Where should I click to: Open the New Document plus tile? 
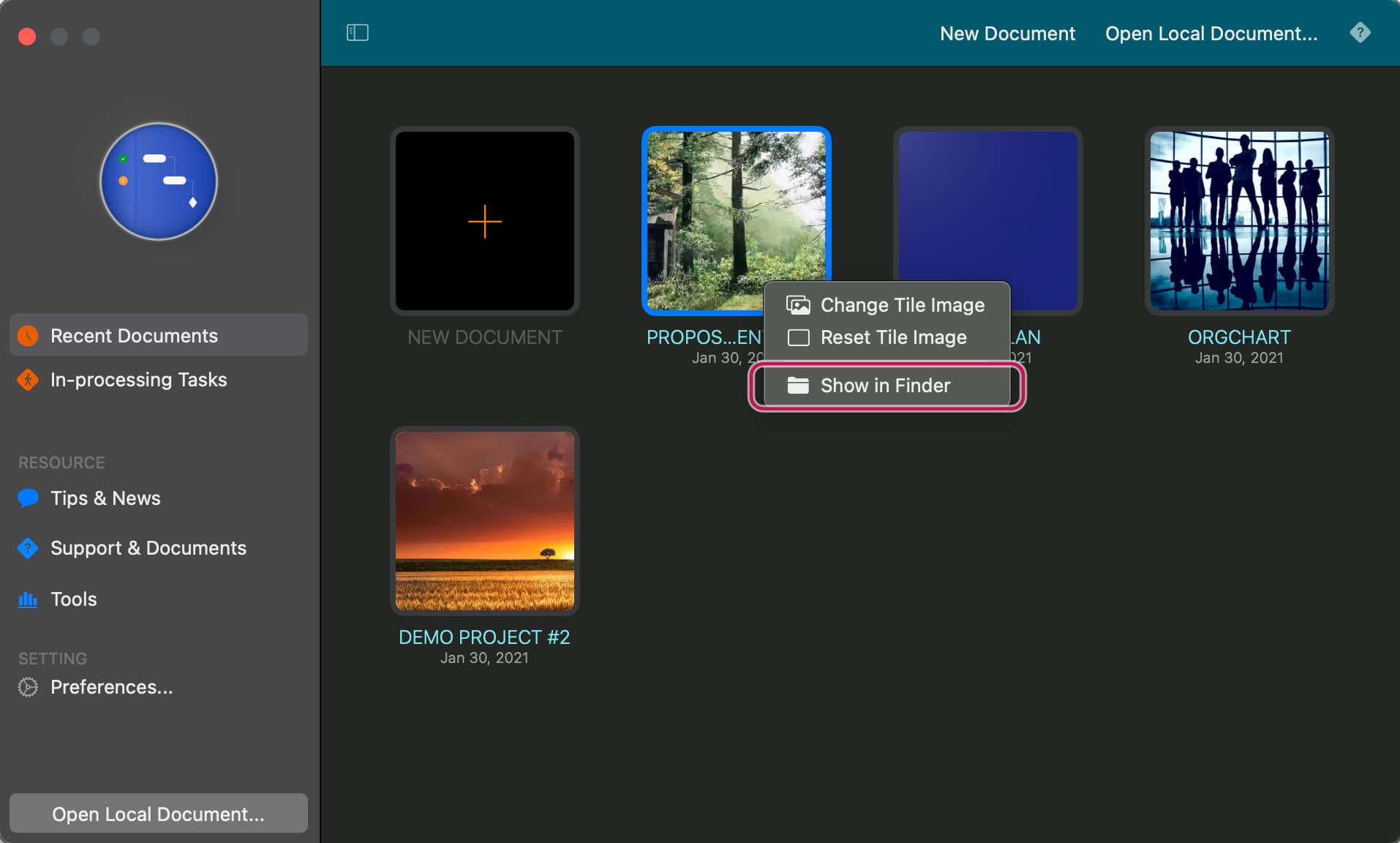coord(484,221)
